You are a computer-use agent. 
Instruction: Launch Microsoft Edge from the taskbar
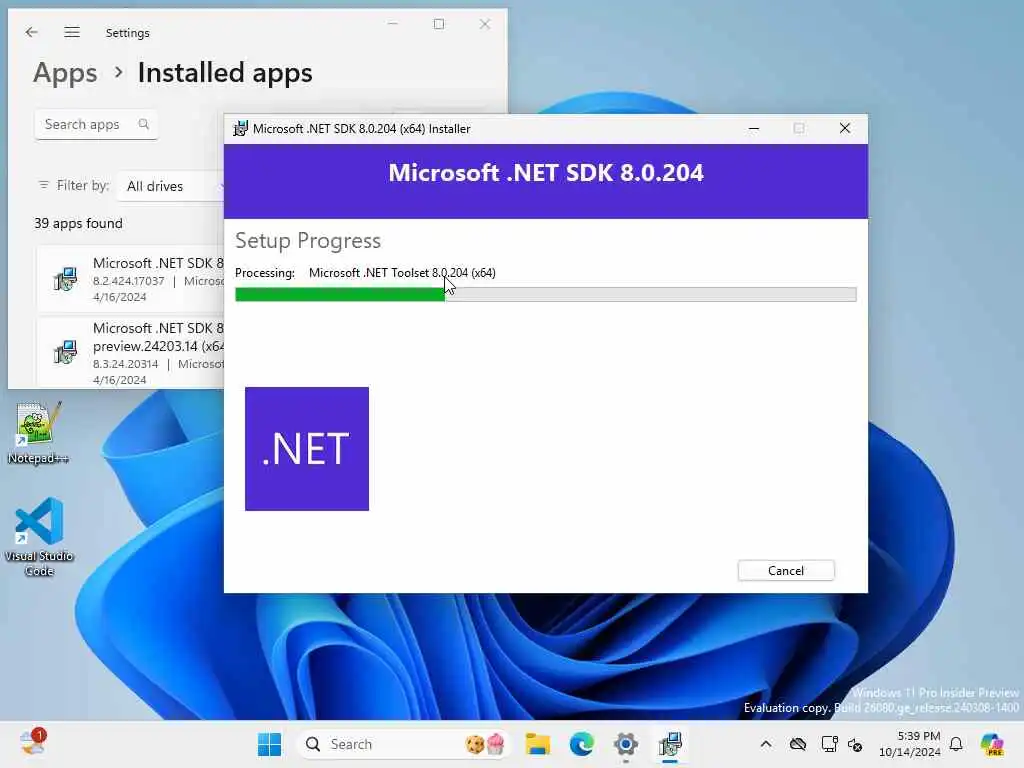tap(581, 744)
